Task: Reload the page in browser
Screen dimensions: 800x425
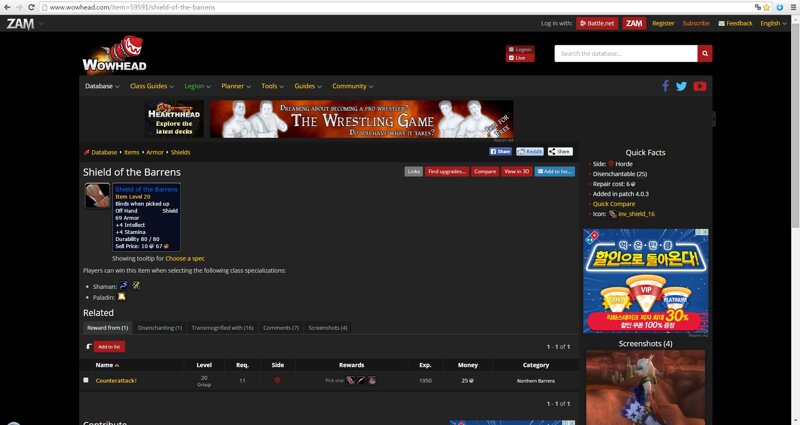Action: point(32,7)
